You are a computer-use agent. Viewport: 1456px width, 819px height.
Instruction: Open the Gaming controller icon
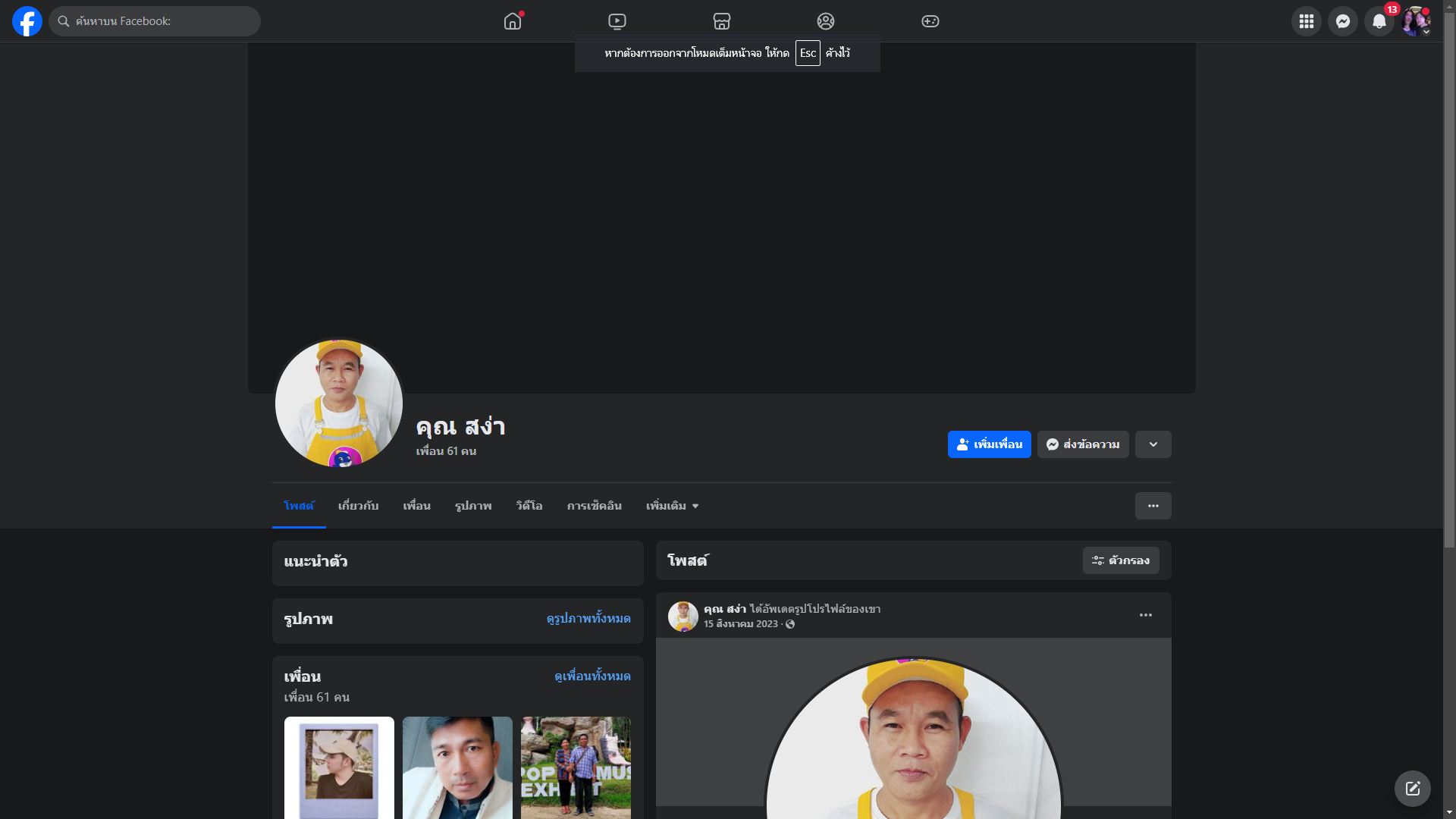930,21
